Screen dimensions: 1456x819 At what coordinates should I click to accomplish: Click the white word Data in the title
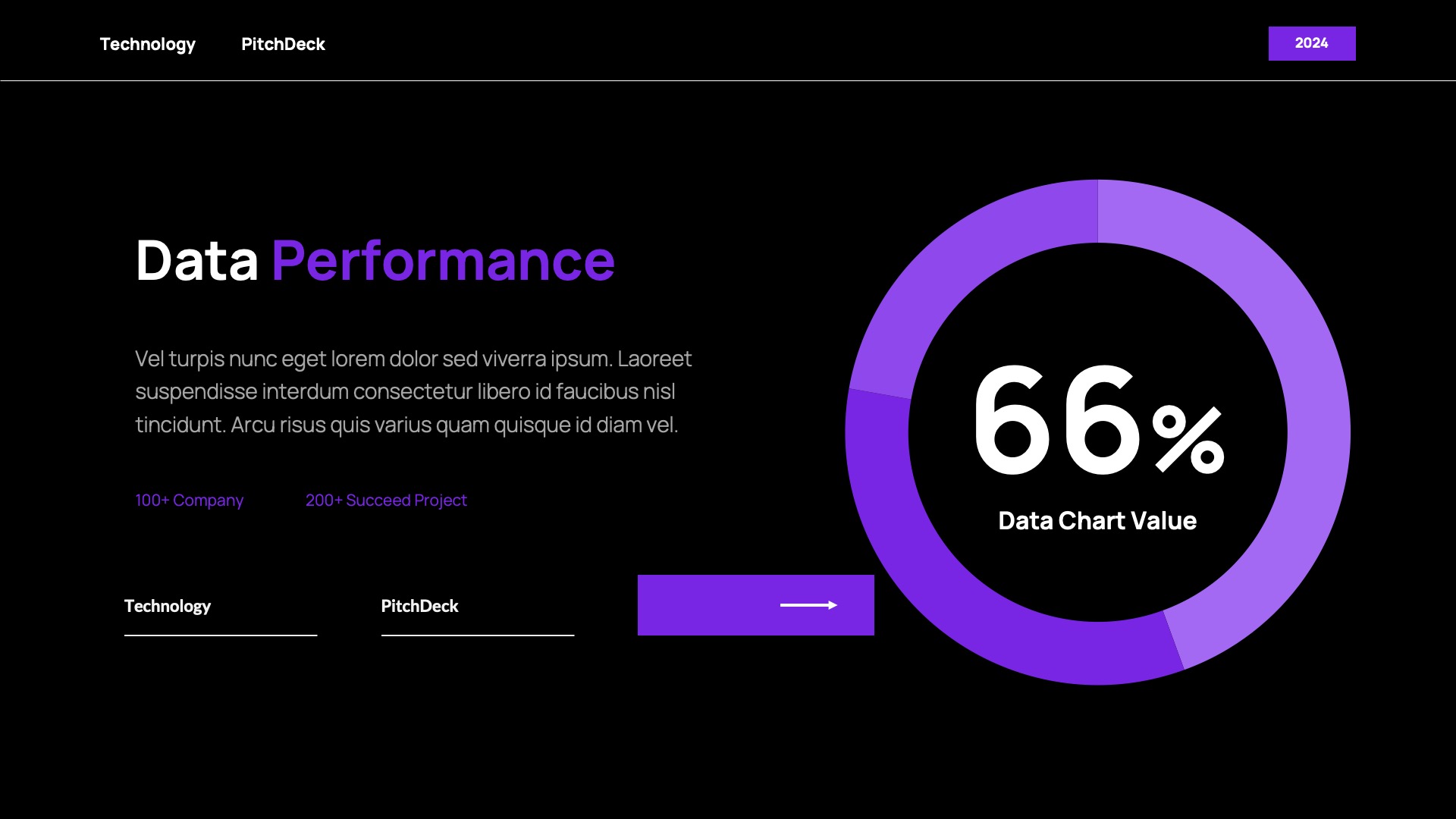[196, 261]
